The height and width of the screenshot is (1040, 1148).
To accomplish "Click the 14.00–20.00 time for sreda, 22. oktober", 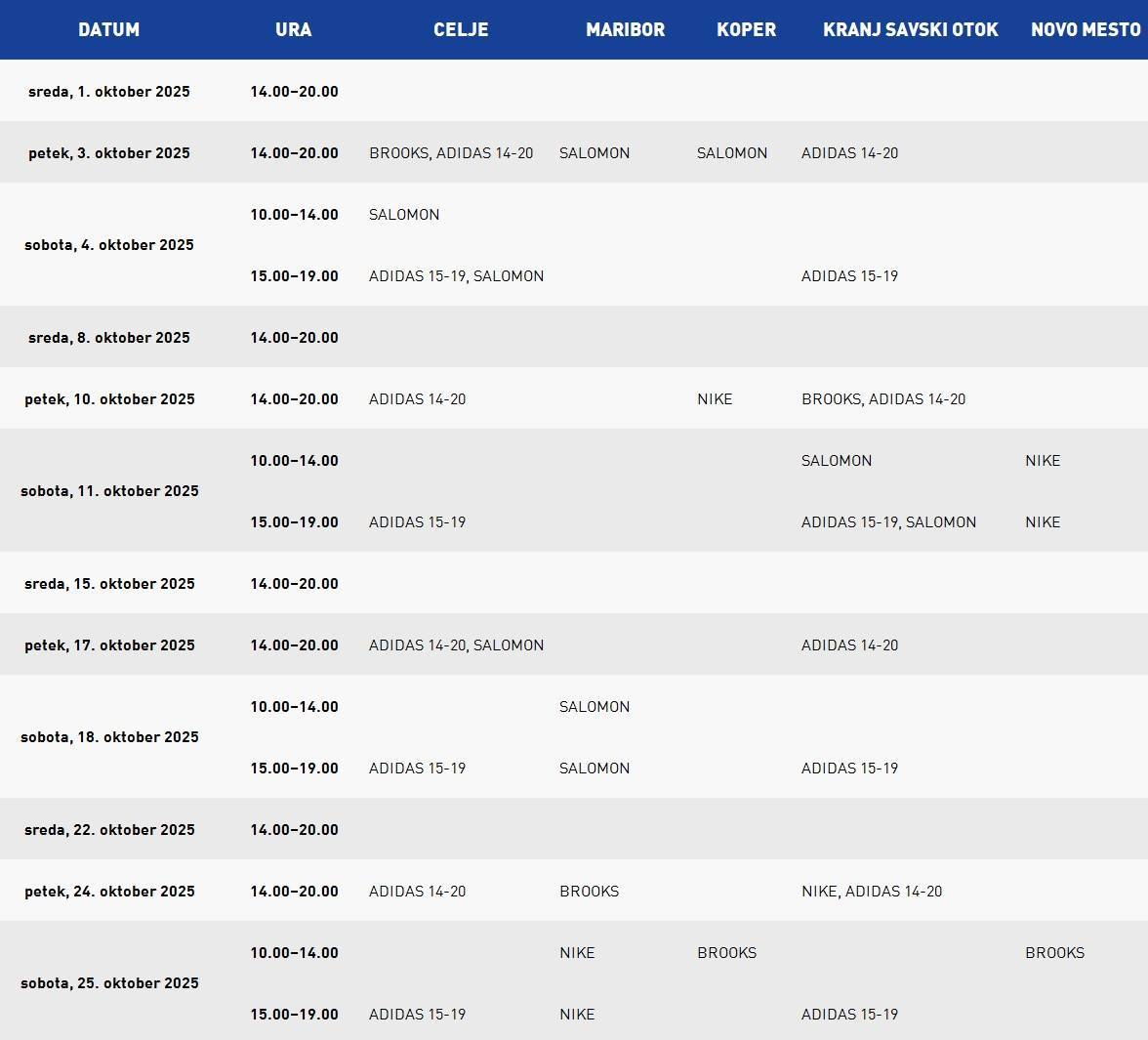I will point(295,830).
